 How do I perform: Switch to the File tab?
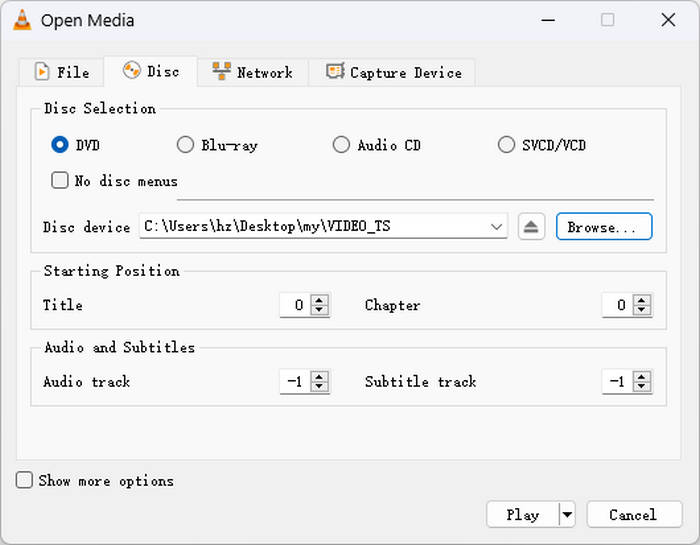point(62,72)
